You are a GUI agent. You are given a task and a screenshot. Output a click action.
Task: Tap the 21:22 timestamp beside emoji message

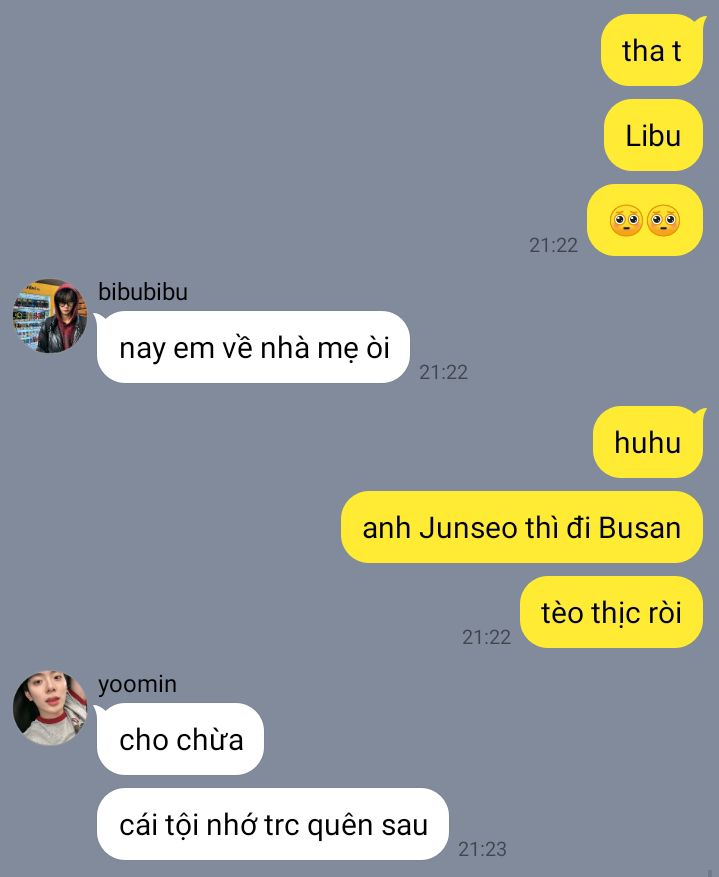point(554,245)
